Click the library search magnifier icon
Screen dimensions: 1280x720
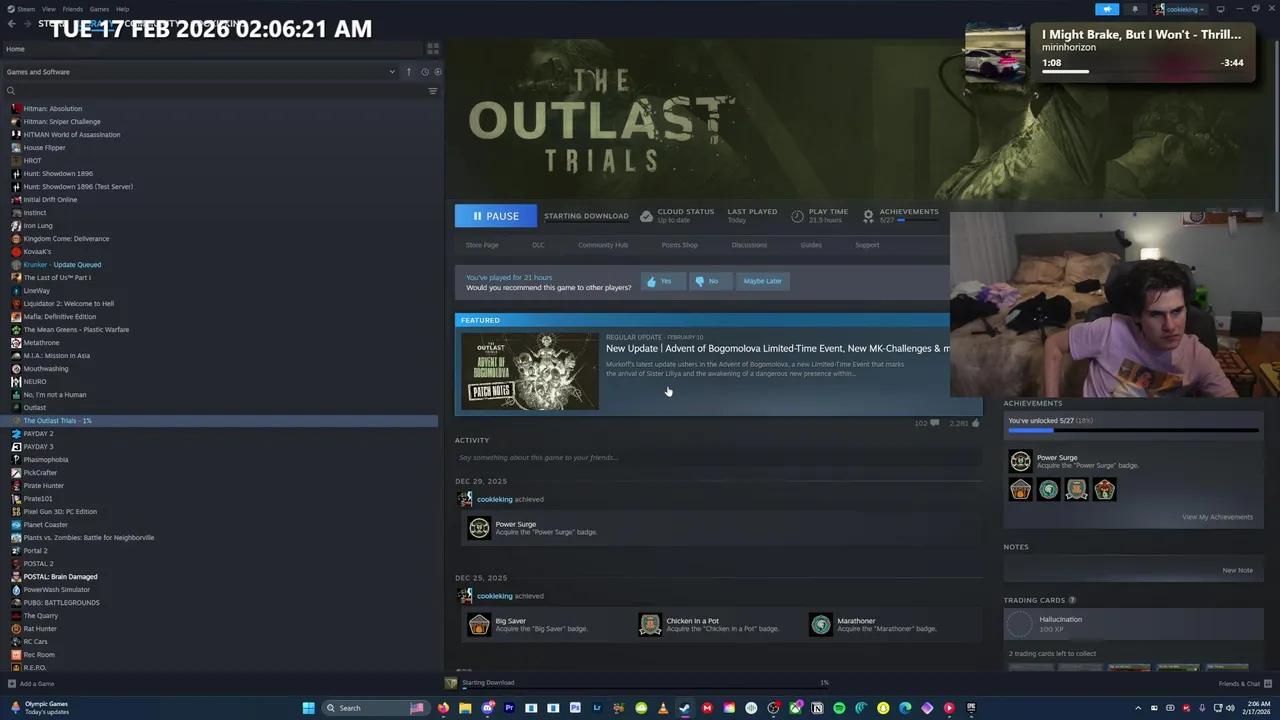[x=11, y=91]
